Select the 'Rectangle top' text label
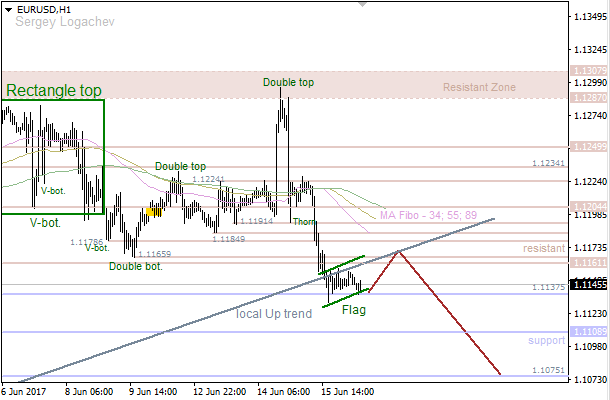 tap(54, 91)
